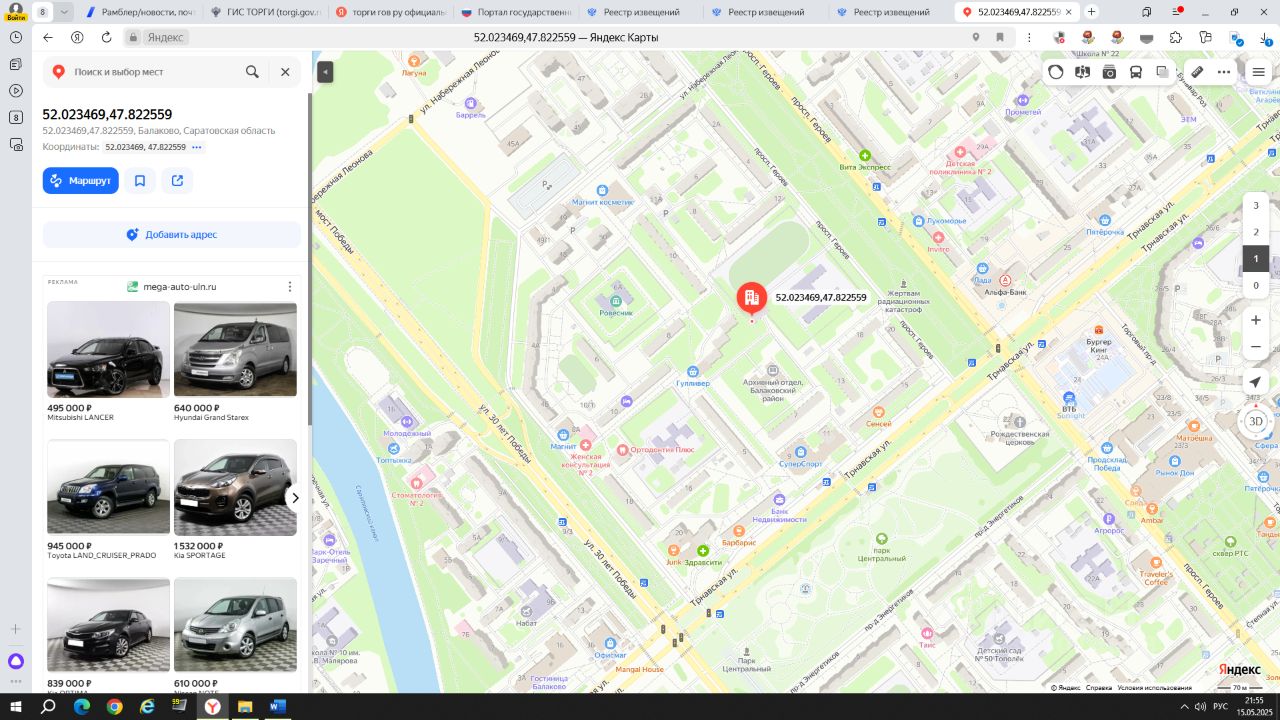The height and width of the screenshot is (720, 1280).
Task: Switch to Портал государственных tab
Action: (516, 12)
